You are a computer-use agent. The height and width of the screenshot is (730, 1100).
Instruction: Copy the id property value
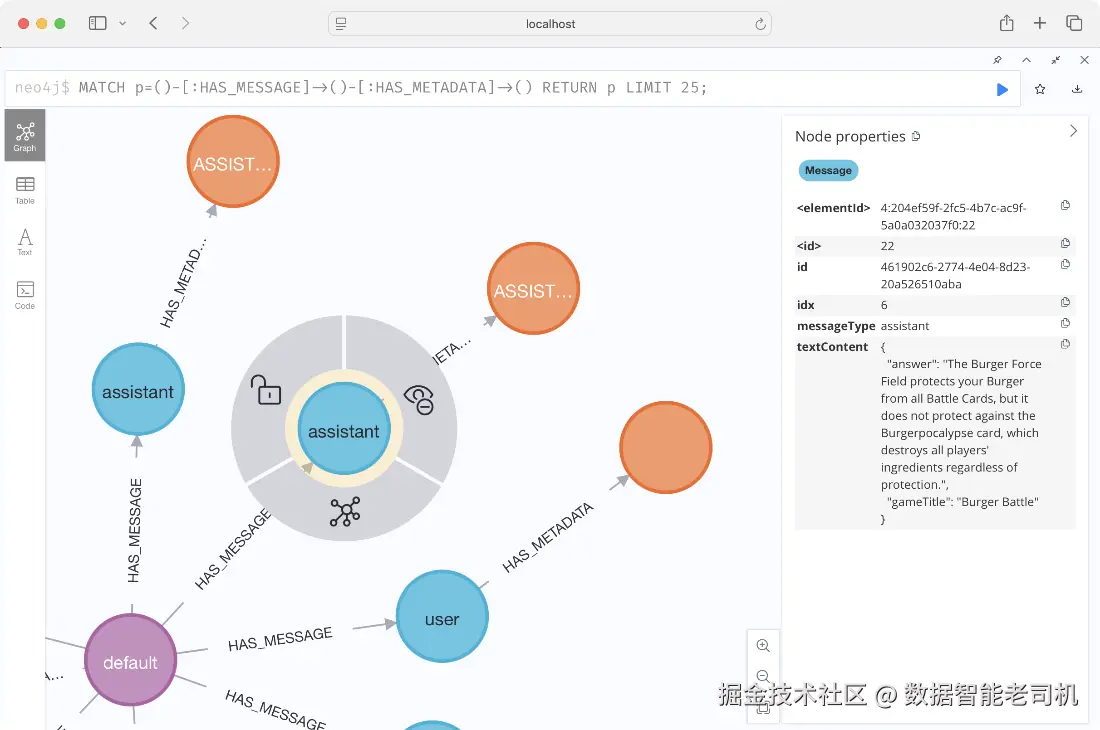click(1065, 264)
